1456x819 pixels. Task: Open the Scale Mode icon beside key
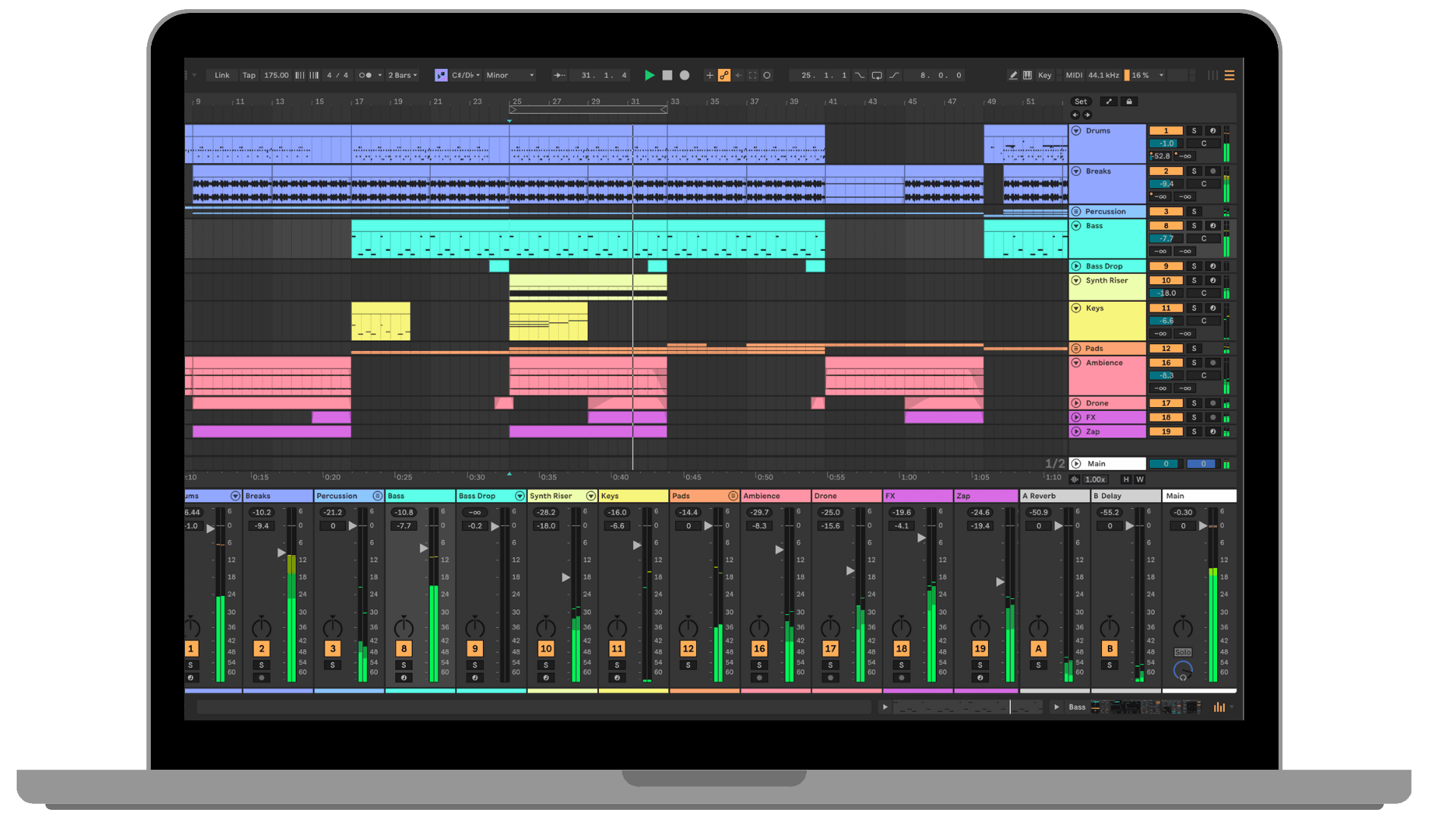pyautogui.click(x=441, y=75)
